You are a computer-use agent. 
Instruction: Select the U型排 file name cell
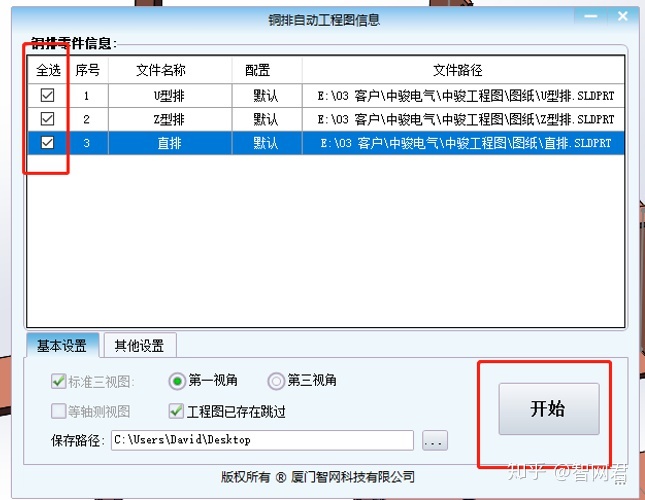(x=170, y=96)
